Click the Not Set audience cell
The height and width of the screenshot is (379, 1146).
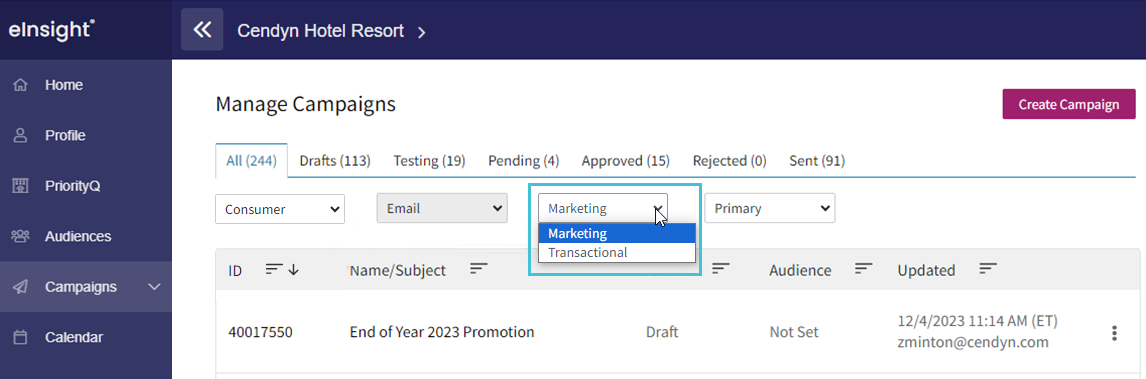point(794,332)
